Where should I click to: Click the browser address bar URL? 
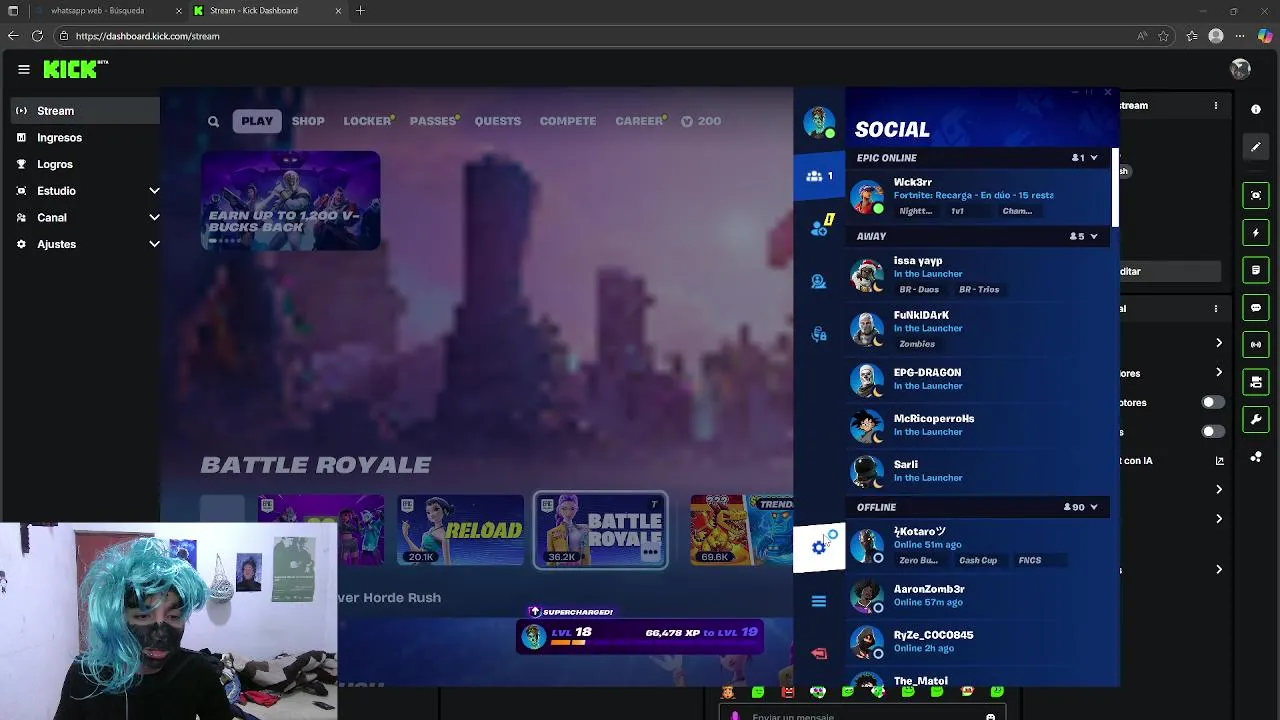(147, 36)
